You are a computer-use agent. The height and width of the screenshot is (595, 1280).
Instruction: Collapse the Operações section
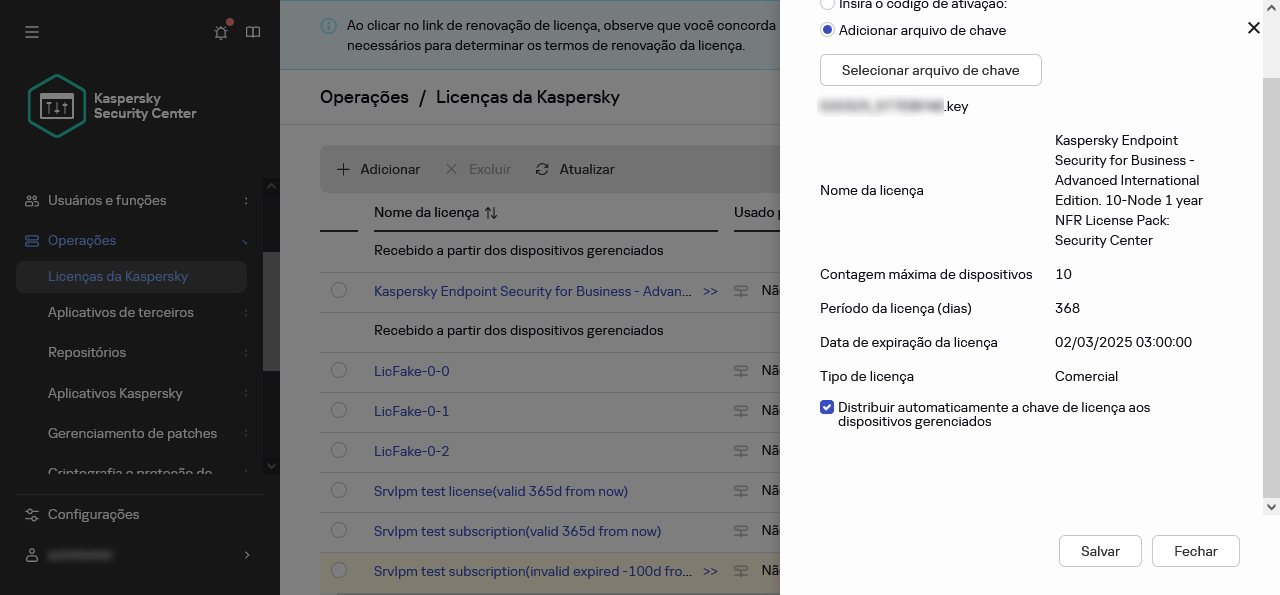click(246, 241)
